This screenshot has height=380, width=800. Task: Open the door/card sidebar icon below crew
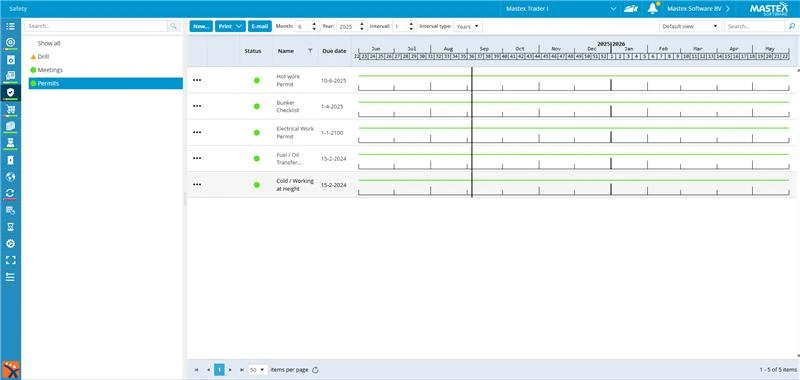10,160
